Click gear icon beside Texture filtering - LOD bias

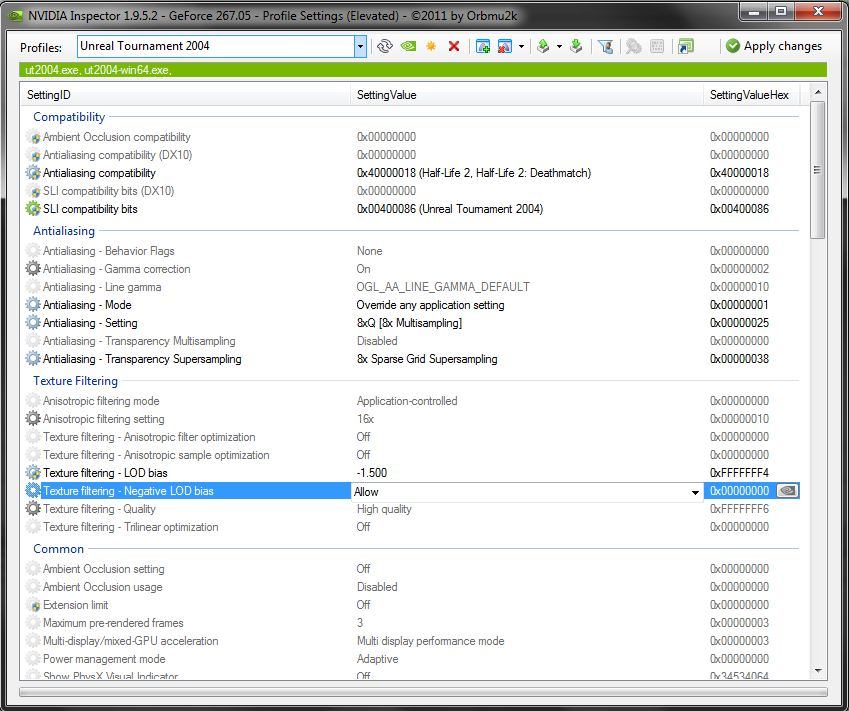(x=33, y=473)
